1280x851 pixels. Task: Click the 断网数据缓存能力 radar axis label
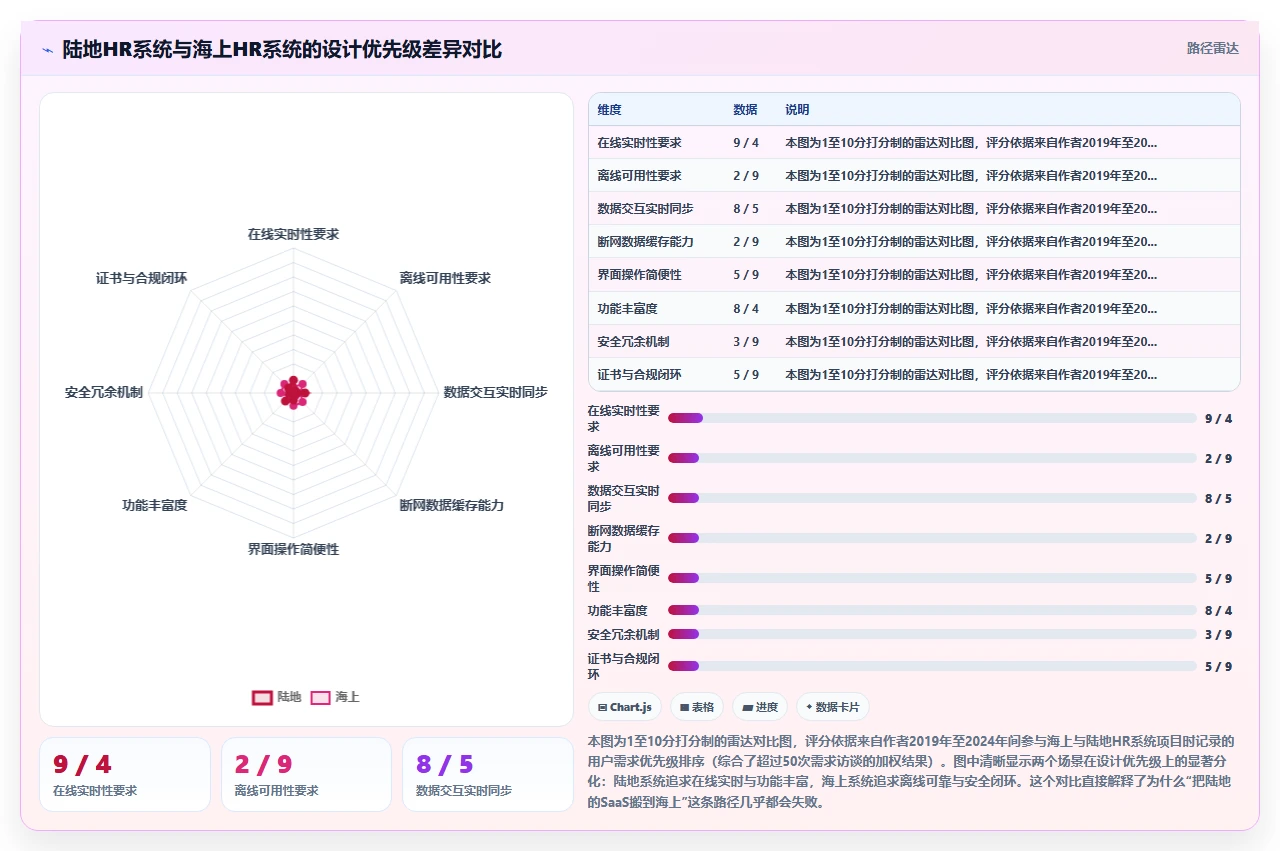point(451,505)
